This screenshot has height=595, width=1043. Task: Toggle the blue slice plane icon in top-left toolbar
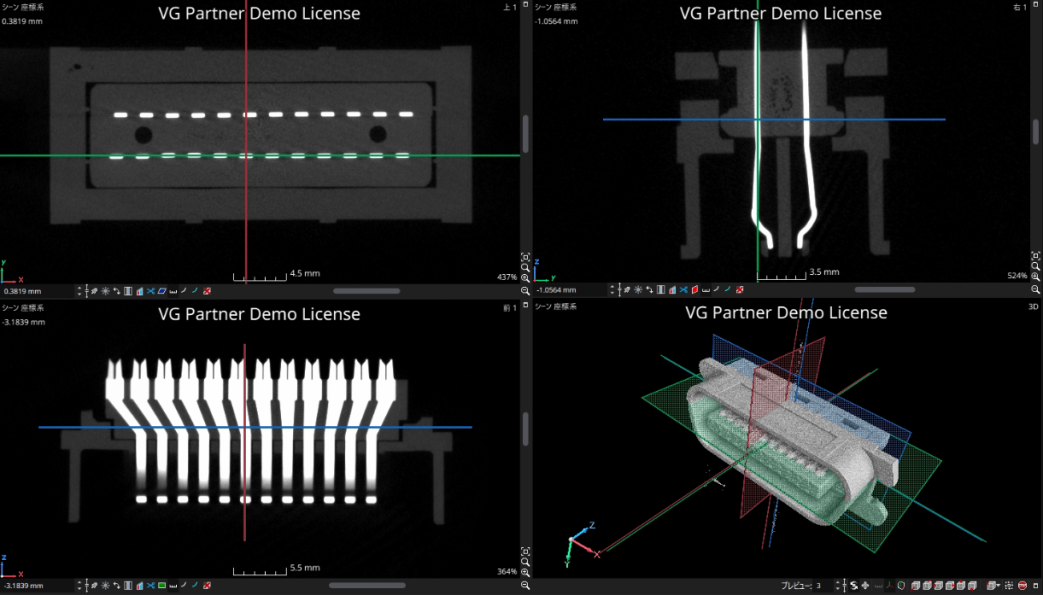coord(162,291)
